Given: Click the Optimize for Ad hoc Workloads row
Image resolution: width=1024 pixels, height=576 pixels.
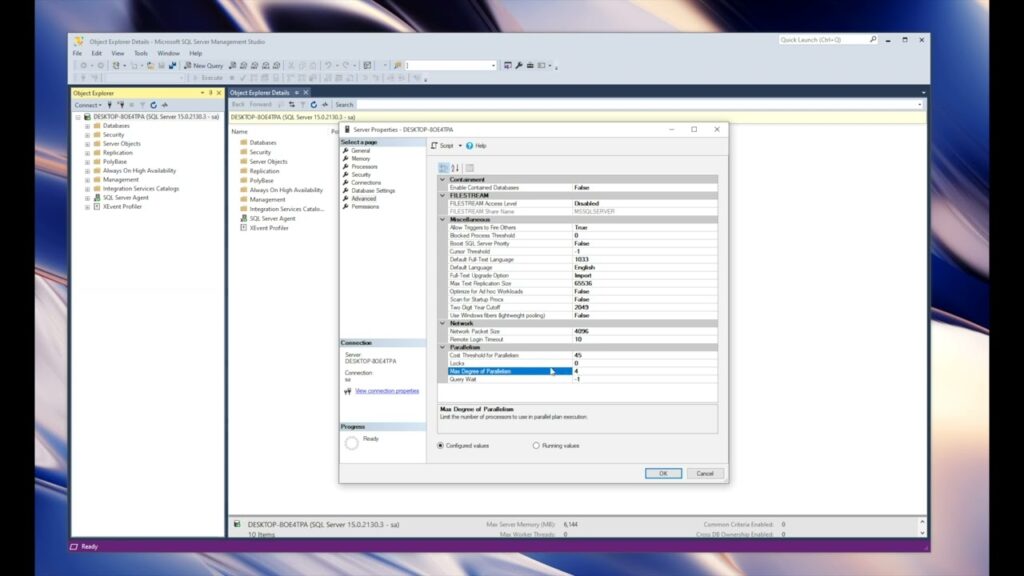Looking at the screenshot, I should 583,291.
